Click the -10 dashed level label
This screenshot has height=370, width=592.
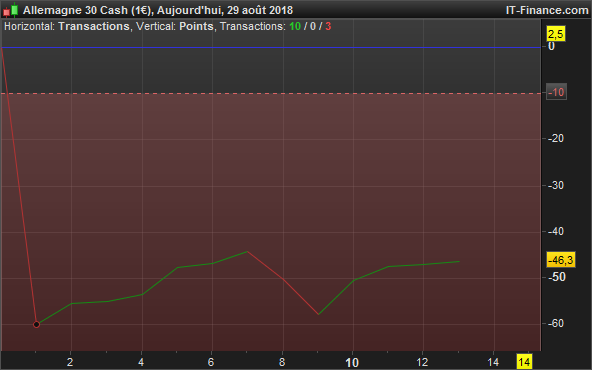pyautogui.click(x=556, y=92)
